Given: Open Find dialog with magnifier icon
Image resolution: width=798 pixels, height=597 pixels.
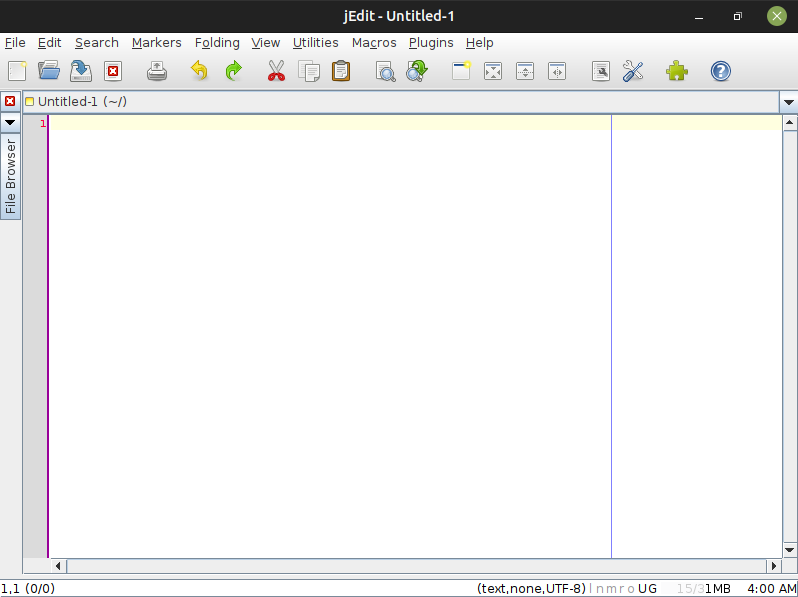Looking at the screenshot, I should 385,71.
